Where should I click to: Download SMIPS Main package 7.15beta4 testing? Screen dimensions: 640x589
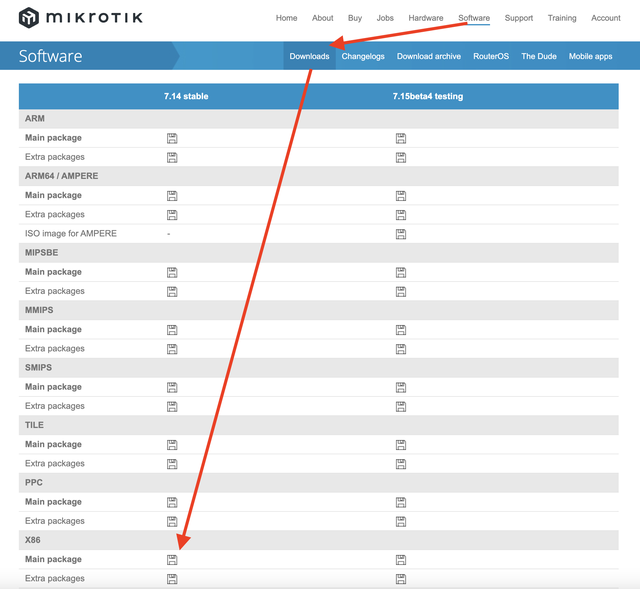[x=401, y=387]
